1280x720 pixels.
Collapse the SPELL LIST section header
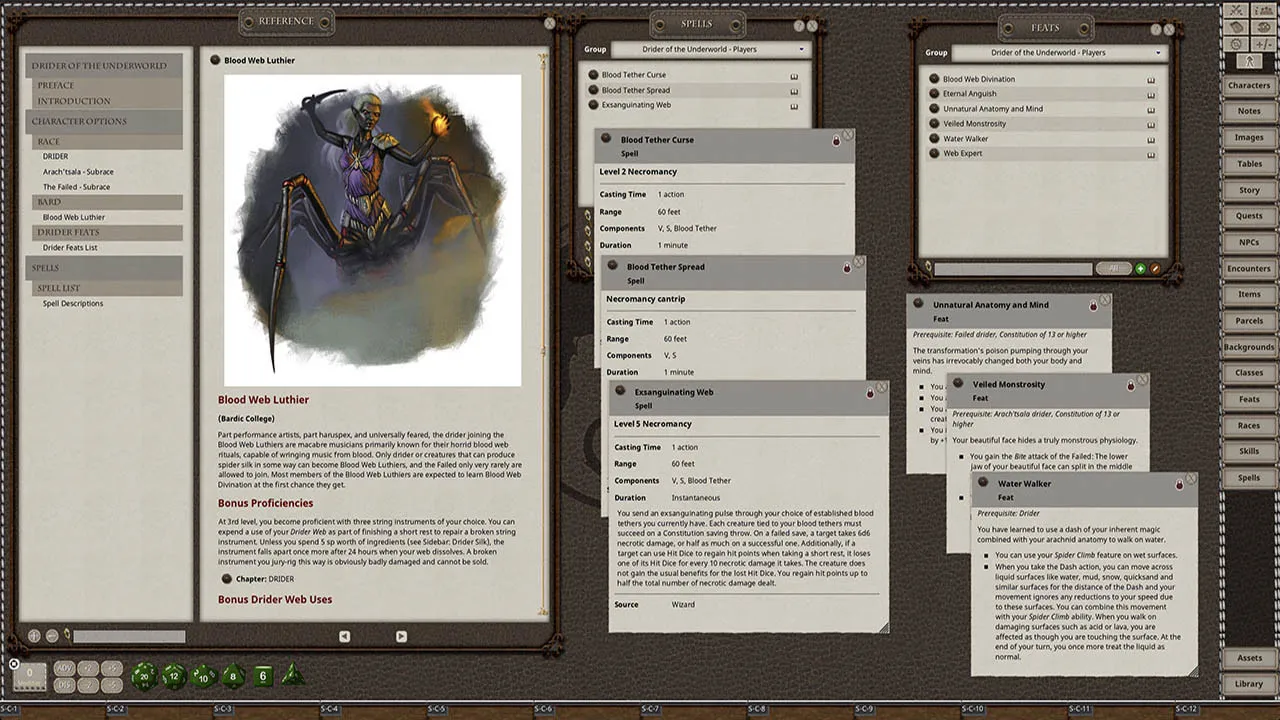pyautogui.click(x=105, y=288)
